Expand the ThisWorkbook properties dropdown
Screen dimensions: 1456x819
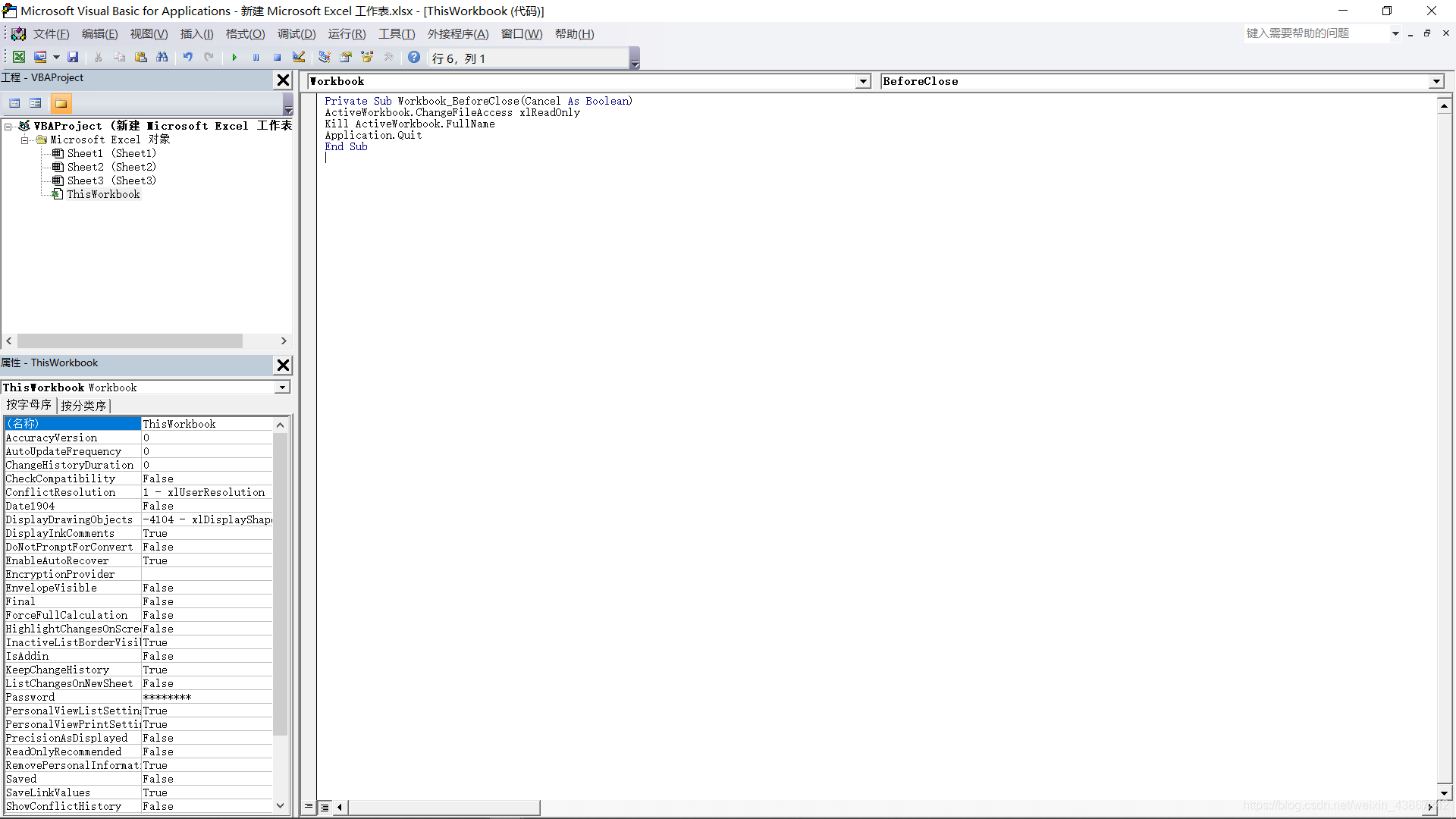283,388
